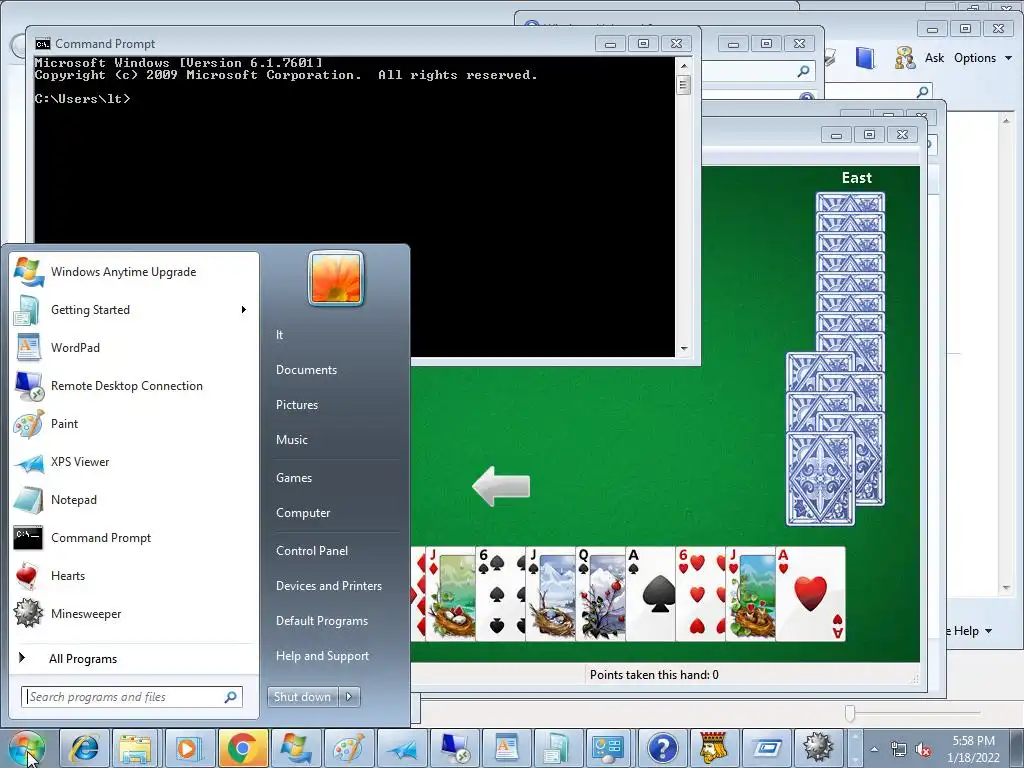Open Games from Start menu
Screen dimensions: 1024x768
point(294,477)
